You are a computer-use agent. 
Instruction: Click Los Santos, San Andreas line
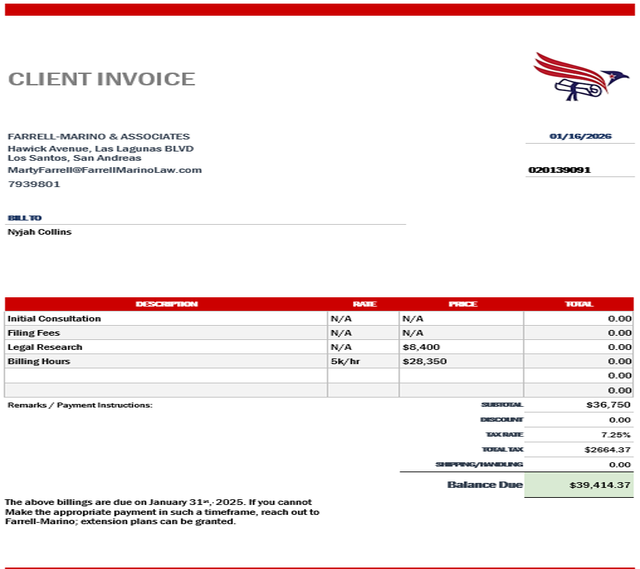pyautogui.click(x=75, y=158)
